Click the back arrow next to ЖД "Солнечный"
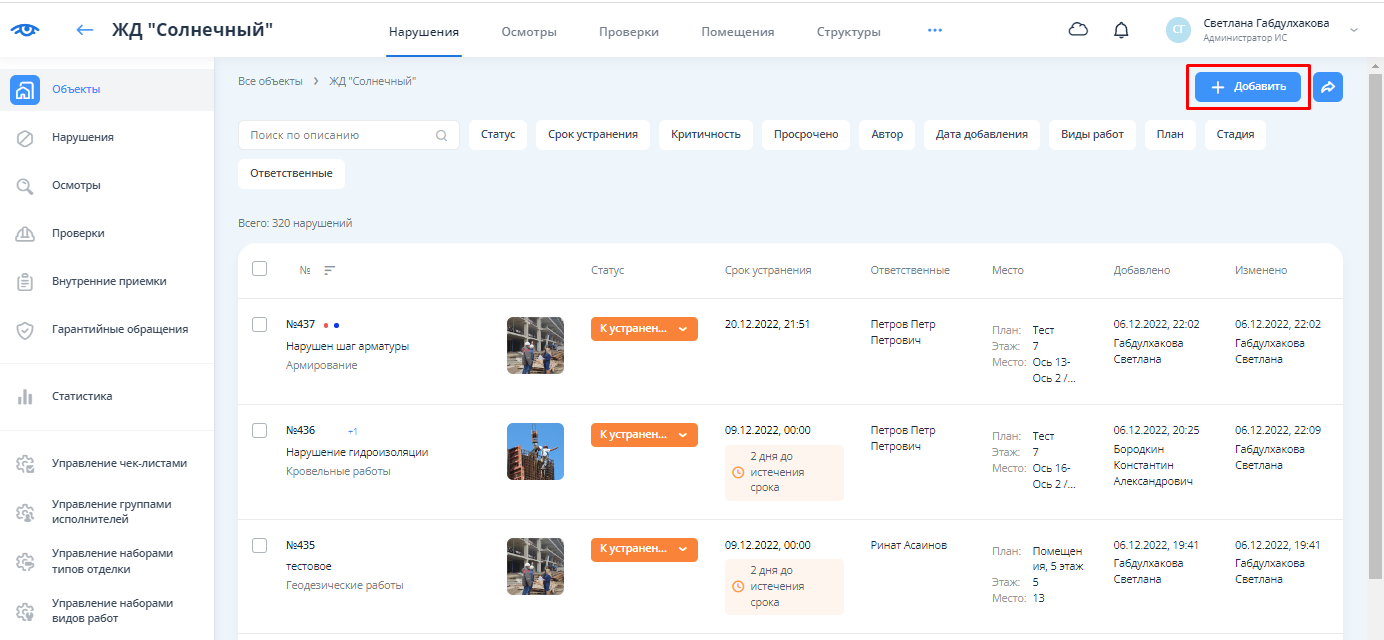The width and height of the screenshot is (1384, 640). coord(85,30)
